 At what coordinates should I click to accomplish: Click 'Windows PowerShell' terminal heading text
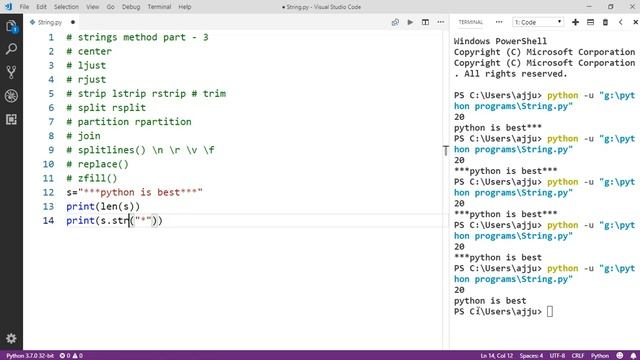tap(500, 41)
